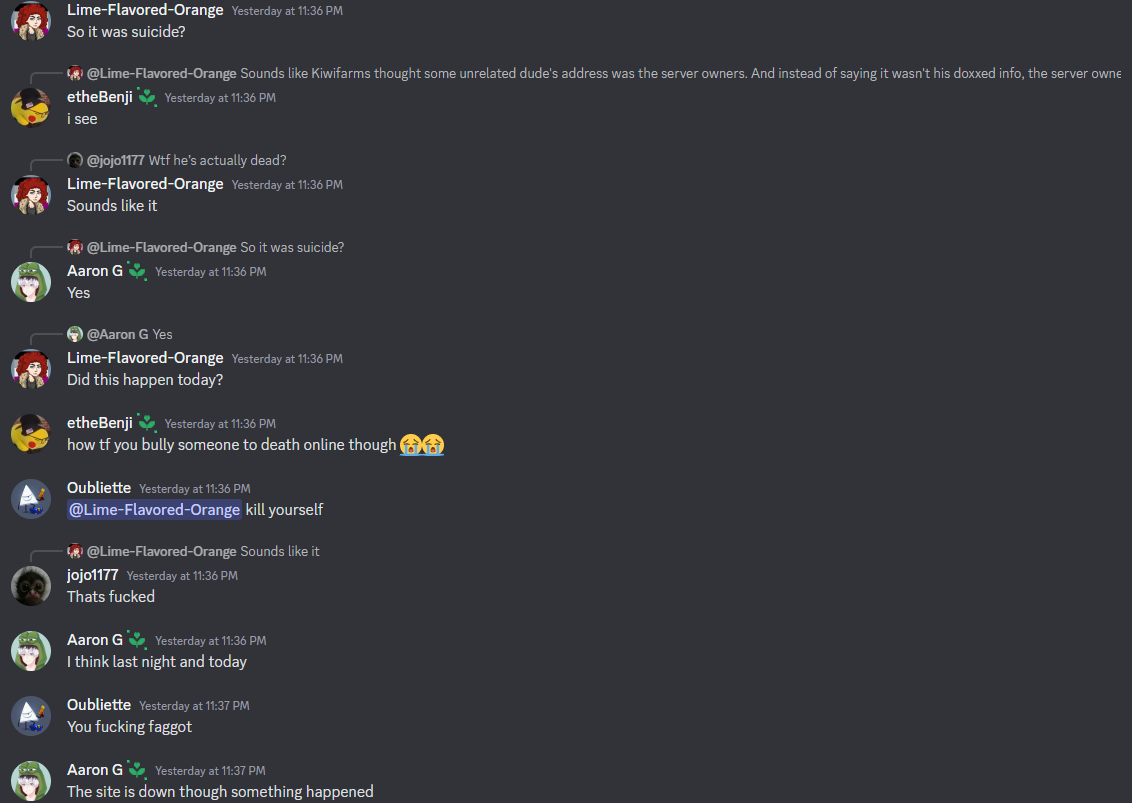Open Aaron G's avatar beside the "Yes" message

pos(31,282)
